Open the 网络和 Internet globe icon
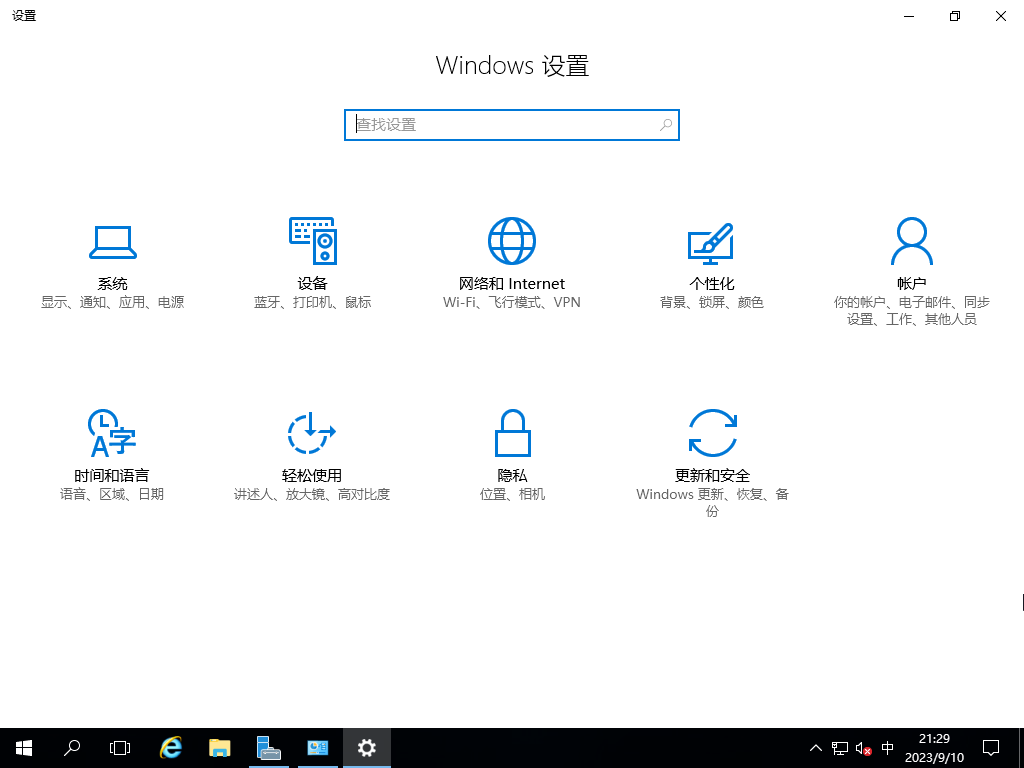 coord(512,241)
